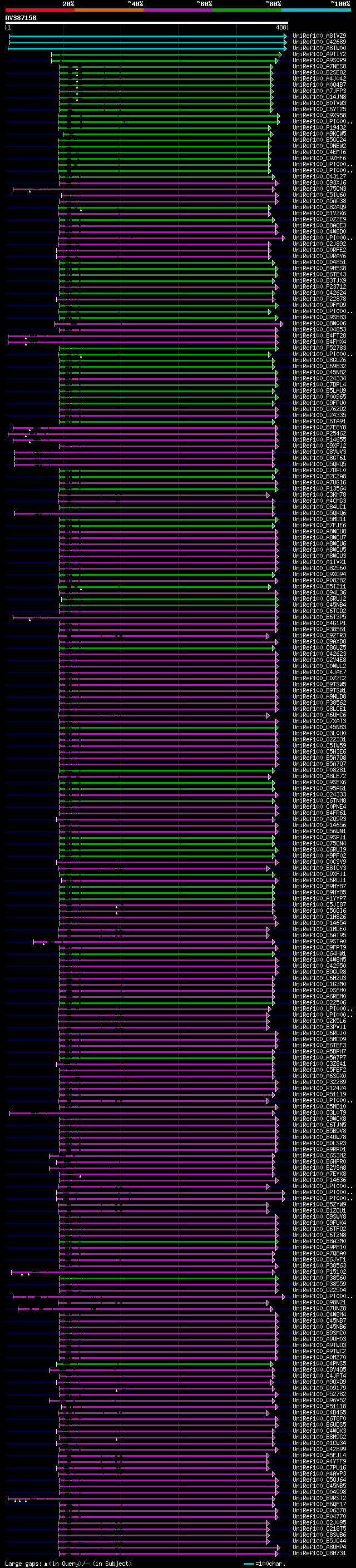This screenshot has height=1568, width=356.
Task: Select the UniRef100_Q75QN3 entry
Action: tap(319, 189)
